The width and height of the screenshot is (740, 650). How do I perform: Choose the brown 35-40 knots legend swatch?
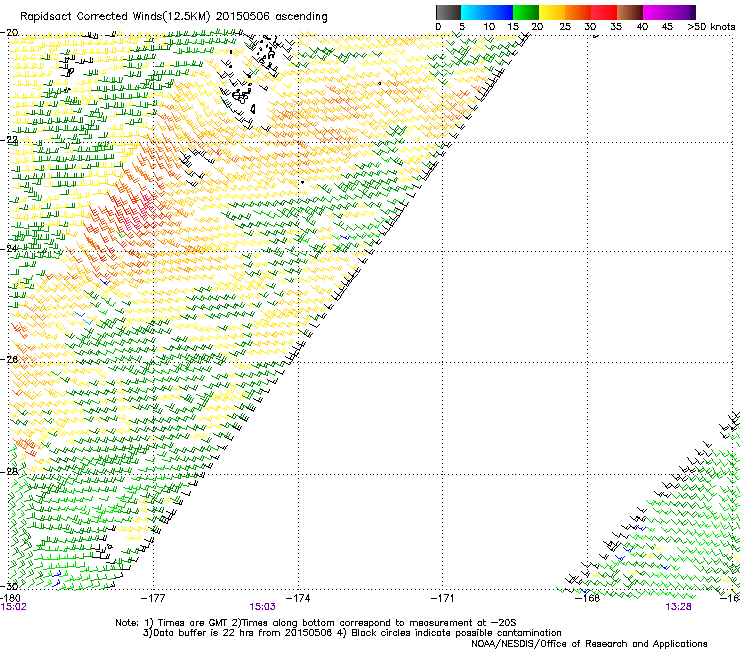[x=630, y=12]
